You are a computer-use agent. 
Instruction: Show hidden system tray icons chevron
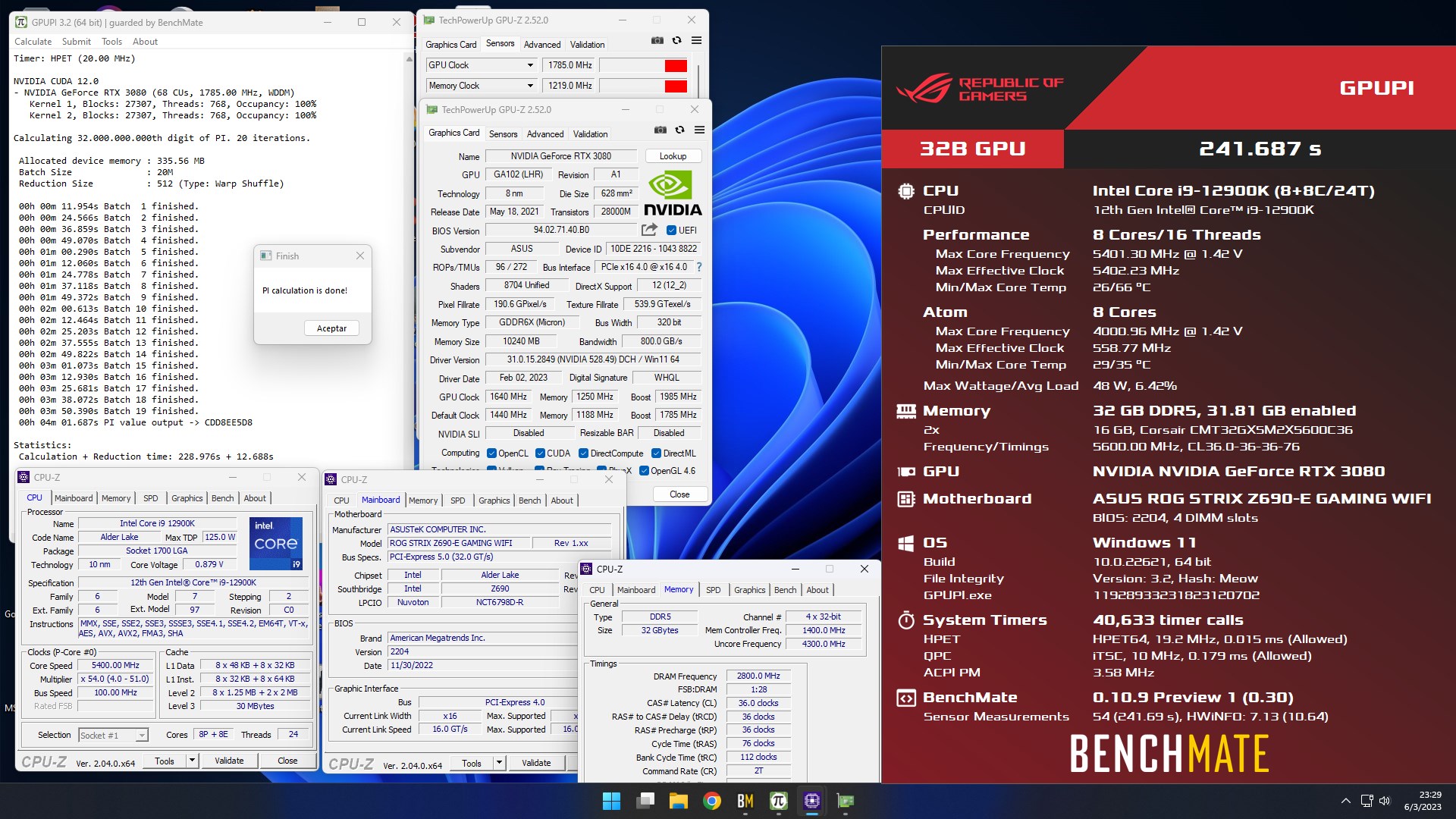tap(1345, 801)
